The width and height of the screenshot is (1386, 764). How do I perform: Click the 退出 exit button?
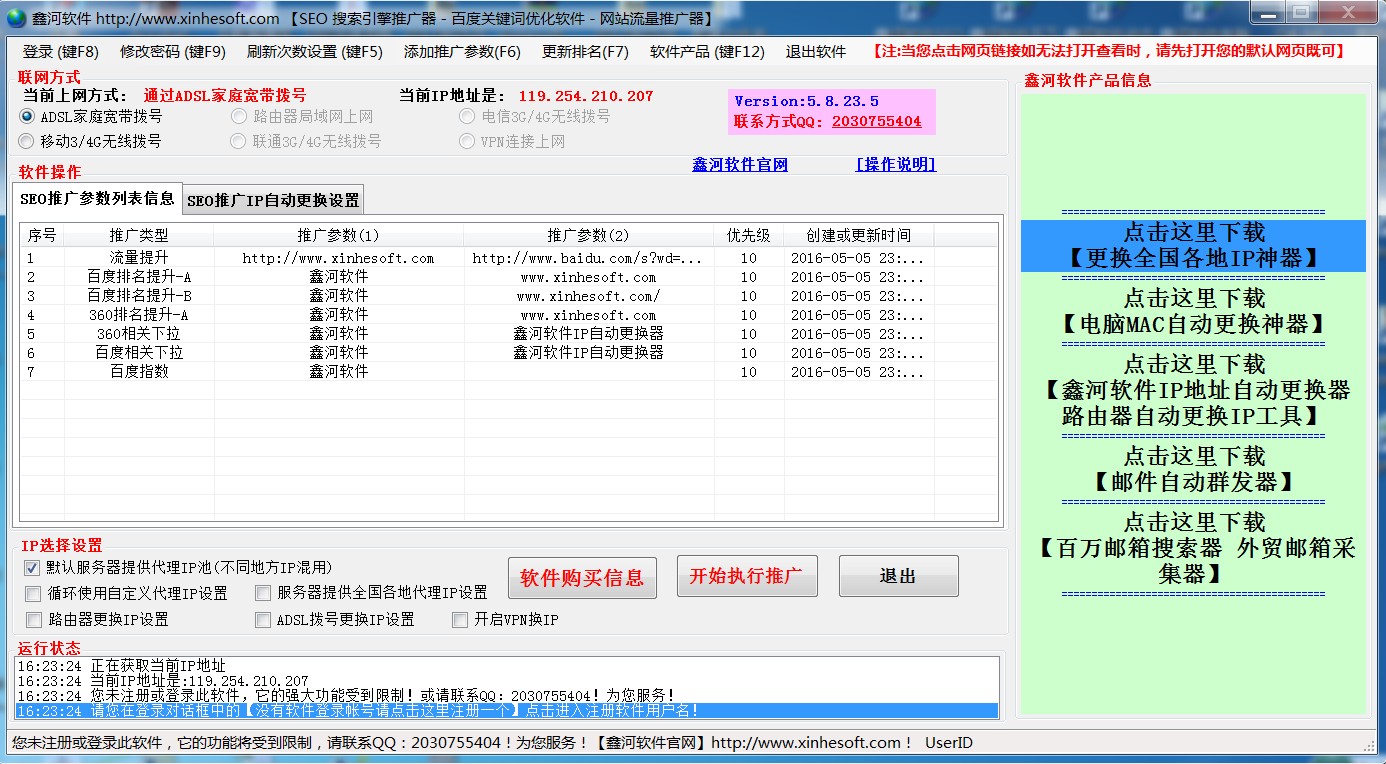click(897, 575)
